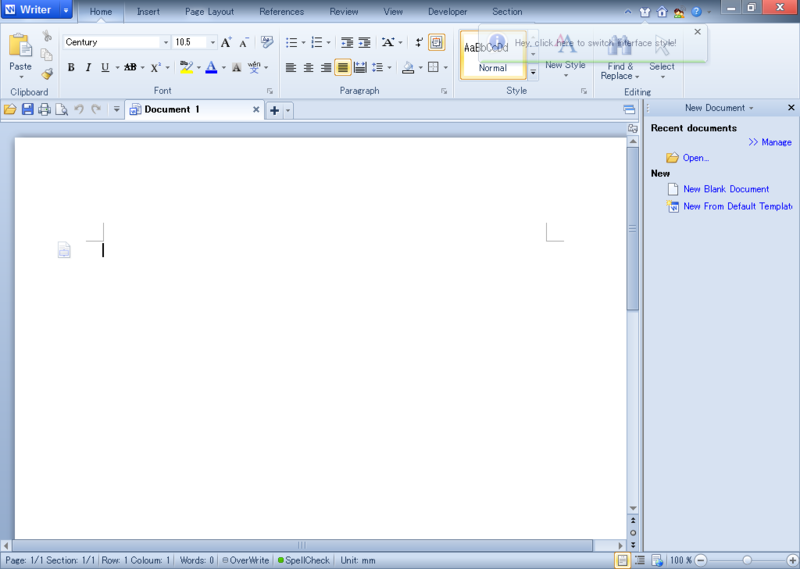Open the References tab
800x569 pixels.
[282, 11]
